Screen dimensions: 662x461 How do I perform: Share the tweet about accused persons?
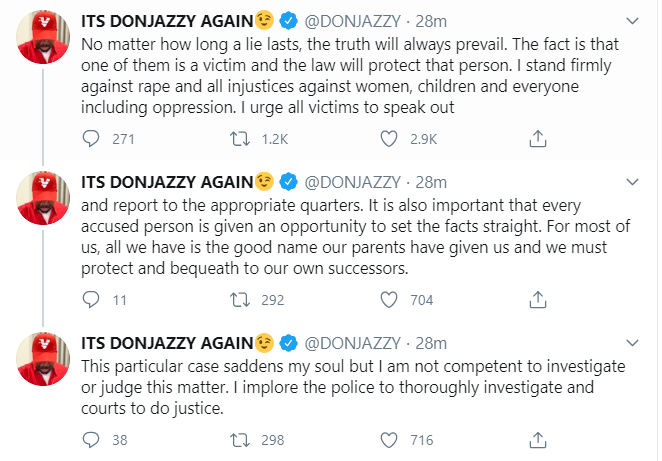point(537,298)
